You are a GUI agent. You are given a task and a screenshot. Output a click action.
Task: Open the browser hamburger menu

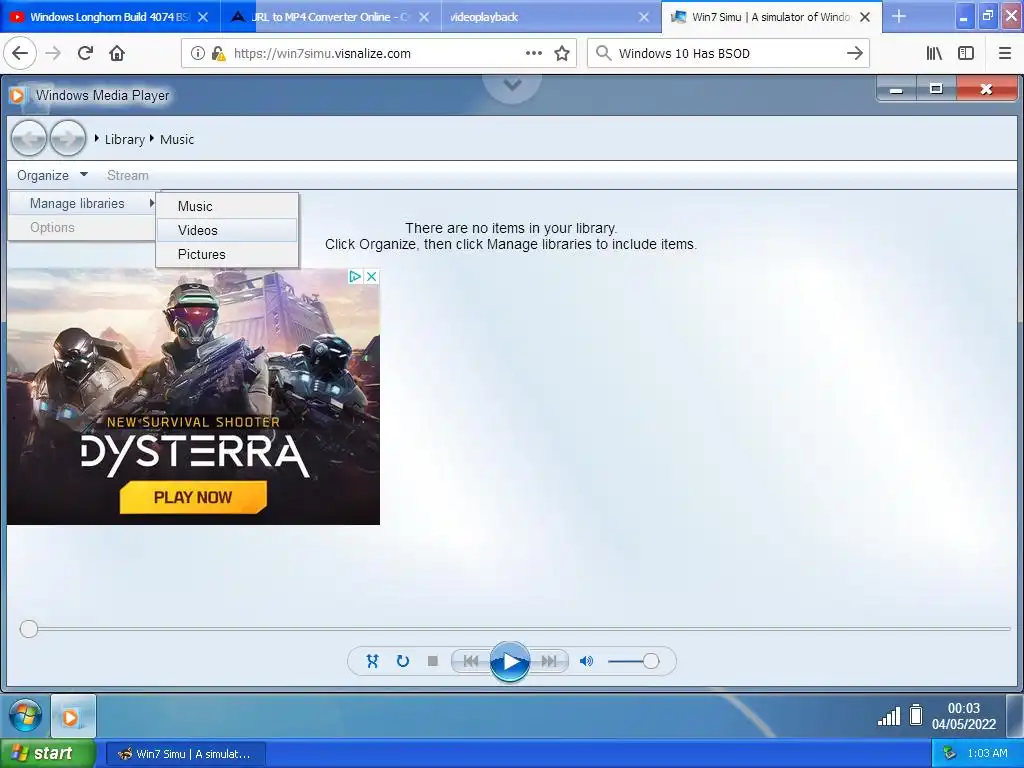click(x=1004, y=54)
